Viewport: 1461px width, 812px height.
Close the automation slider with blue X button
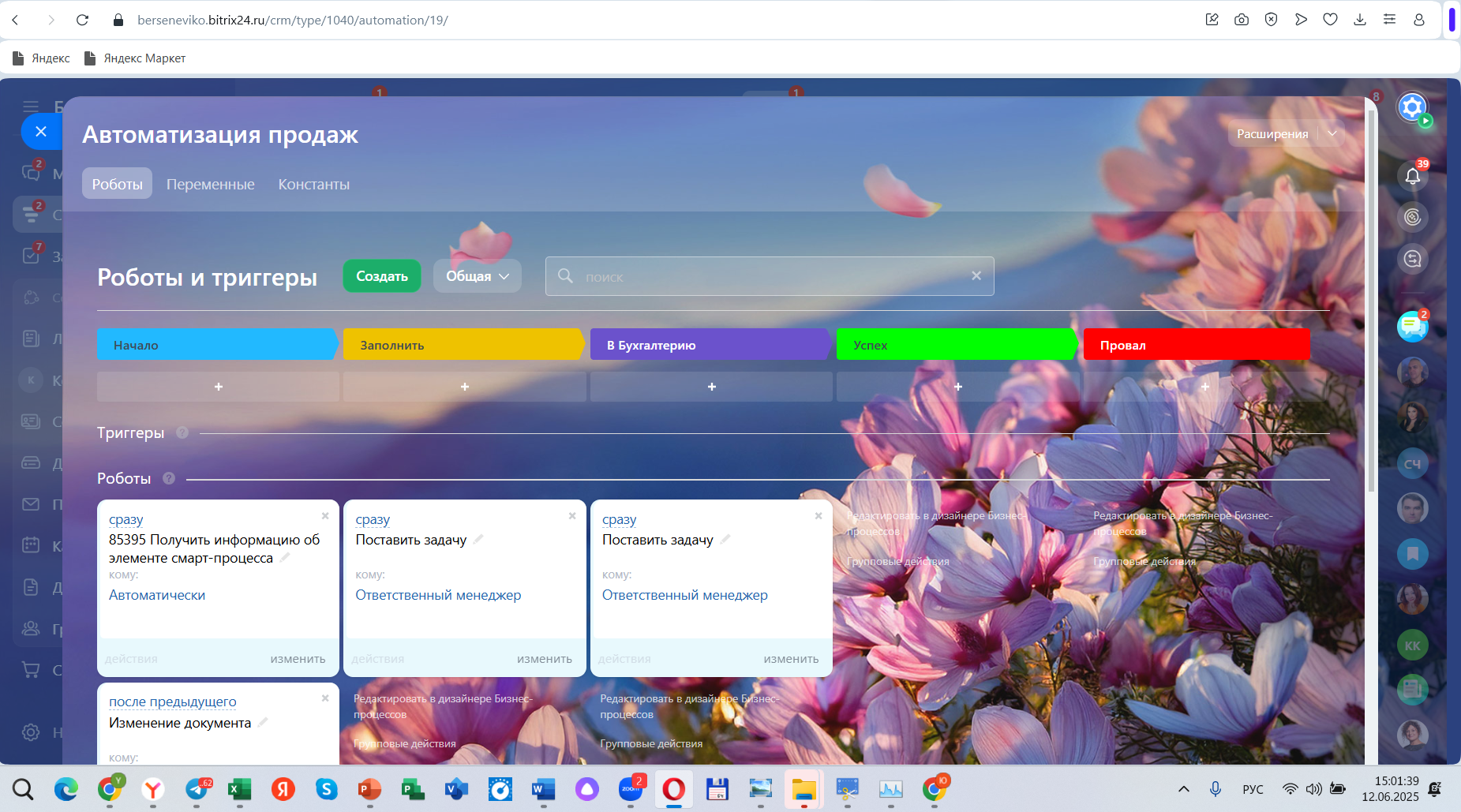(x=41, y=132)
